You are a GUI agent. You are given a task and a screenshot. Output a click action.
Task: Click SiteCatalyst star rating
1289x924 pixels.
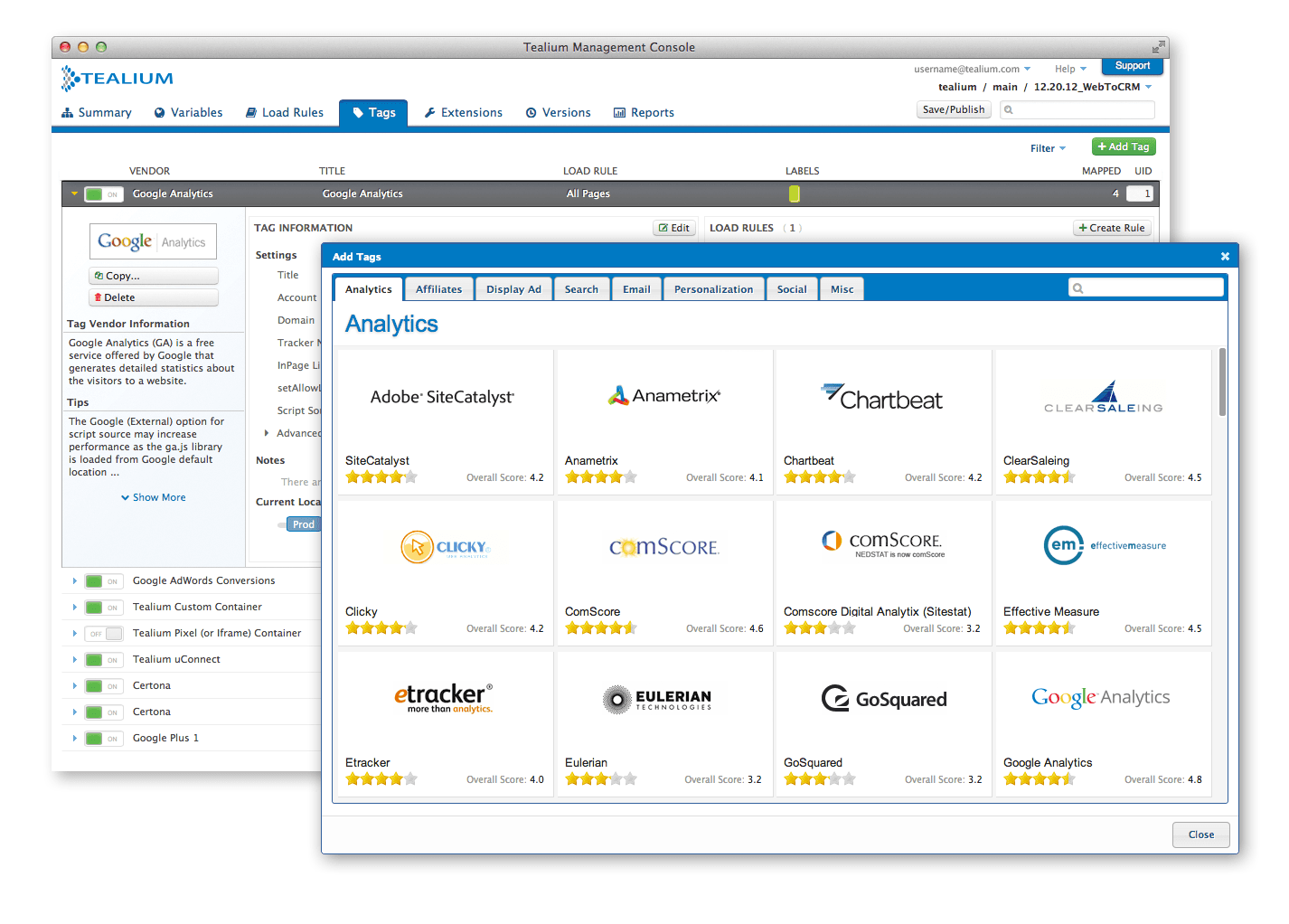pos(381,477)
